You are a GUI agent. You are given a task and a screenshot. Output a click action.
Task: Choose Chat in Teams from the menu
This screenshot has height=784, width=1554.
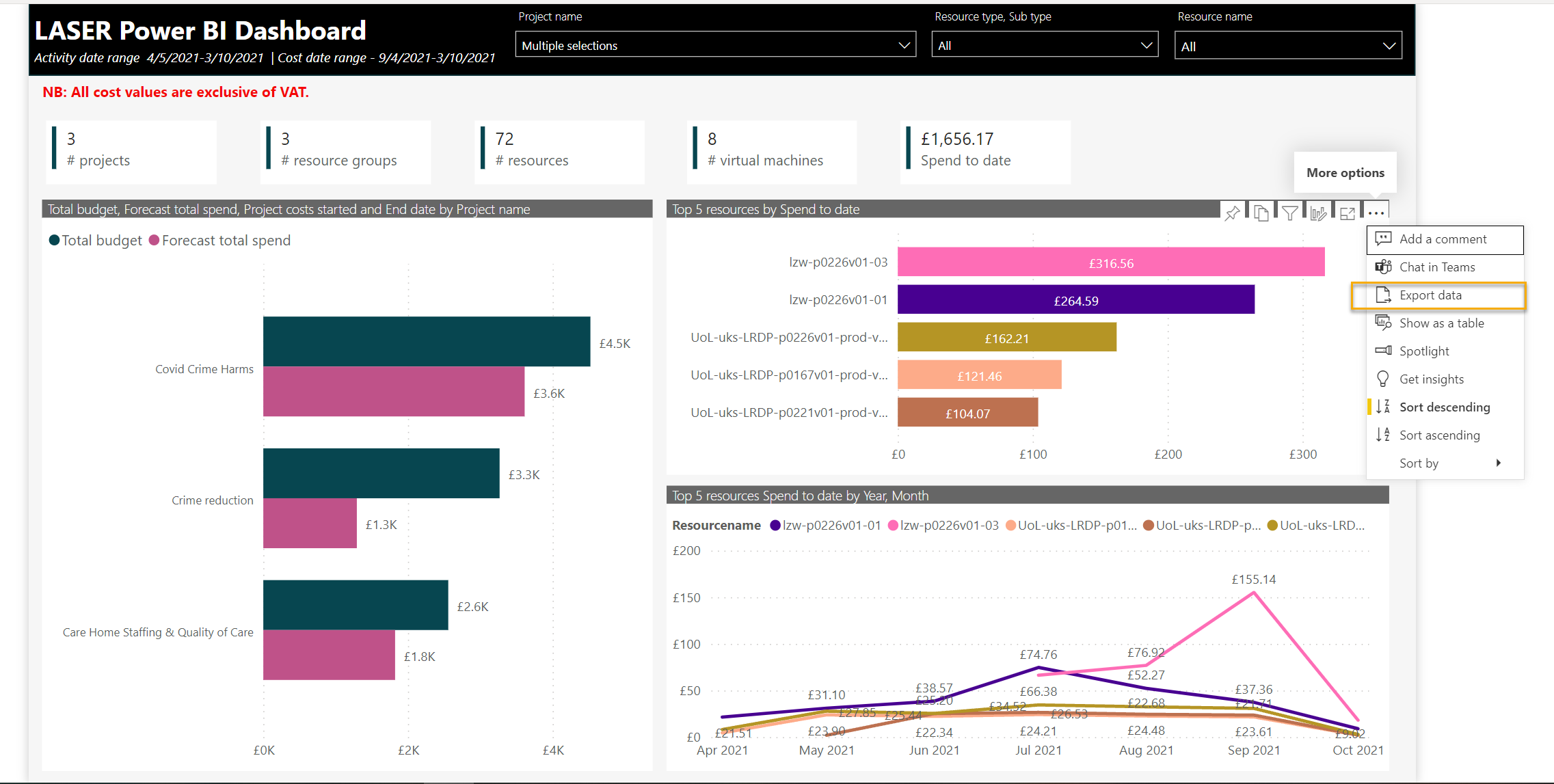point(1445,267)
